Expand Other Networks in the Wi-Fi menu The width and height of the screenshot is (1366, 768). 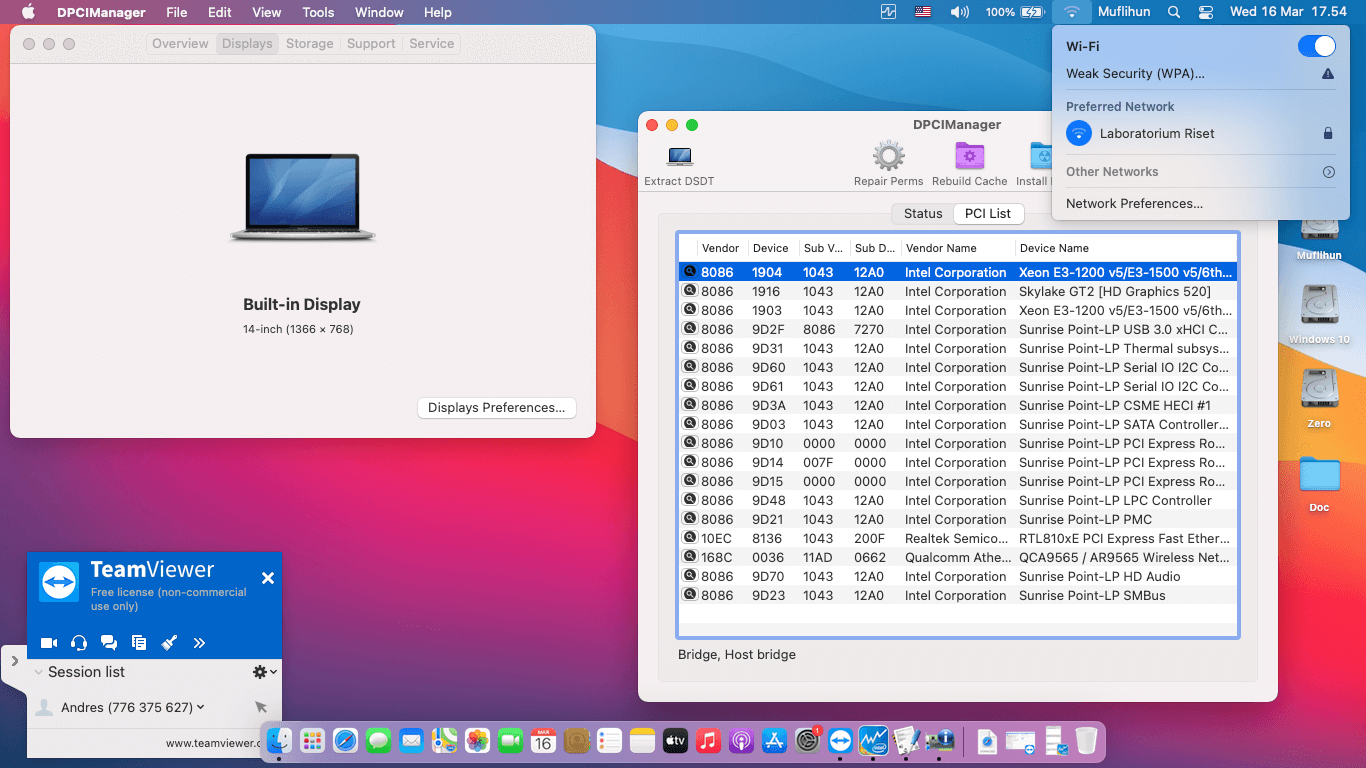(x=1328, y=171)
